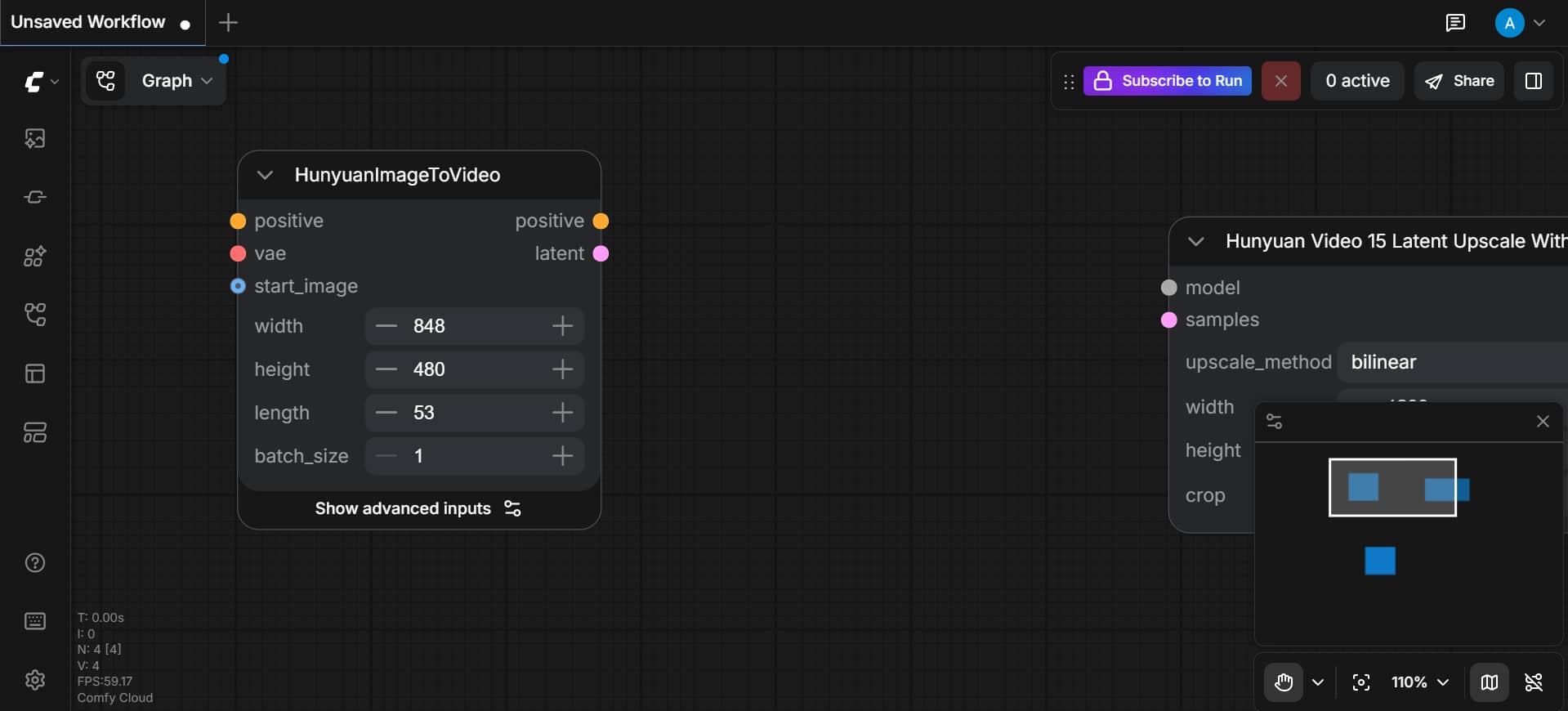Toggle the right side panel
The image size is (1568, 711).
click(1534, 81)
